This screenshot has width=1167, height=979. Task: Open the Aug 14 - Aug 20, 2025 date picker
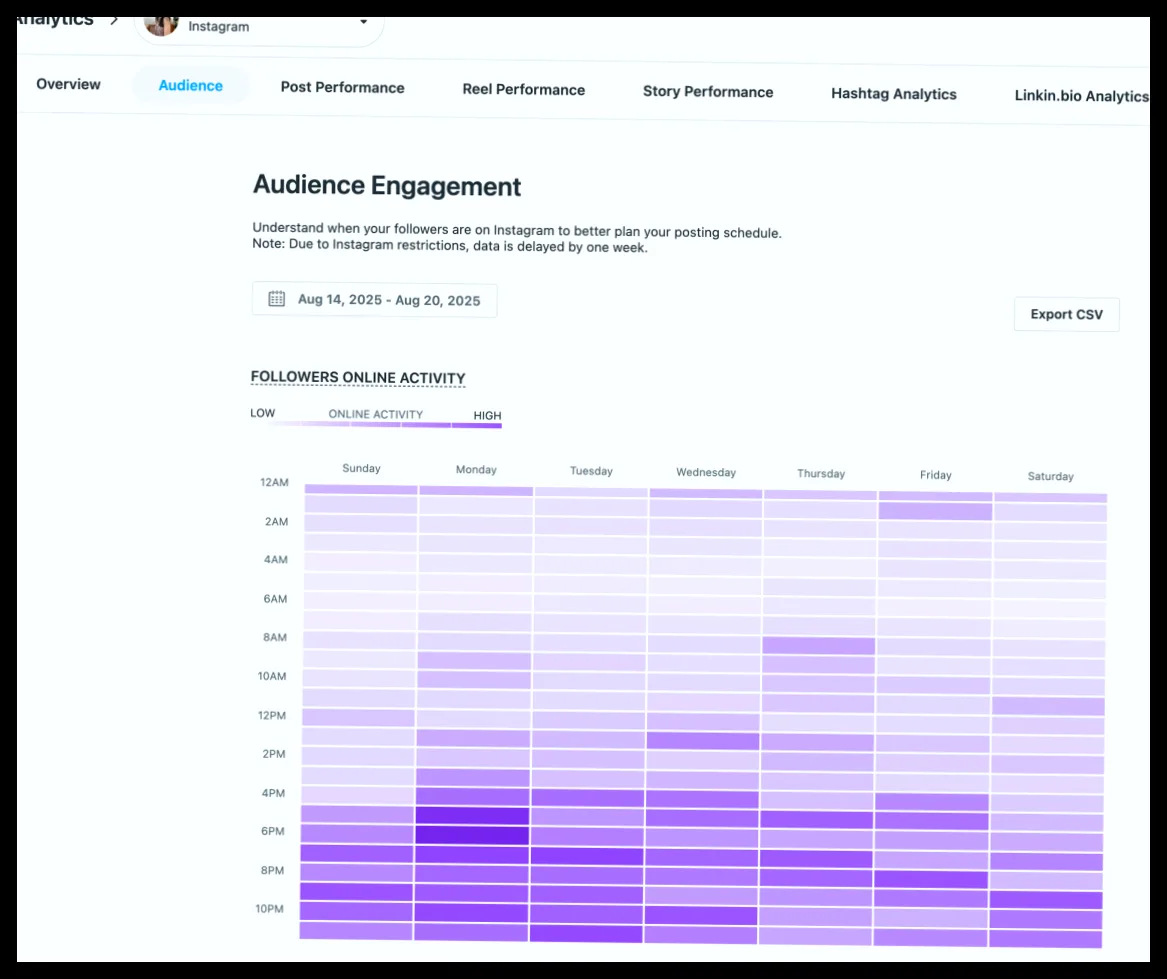point(374,299)
